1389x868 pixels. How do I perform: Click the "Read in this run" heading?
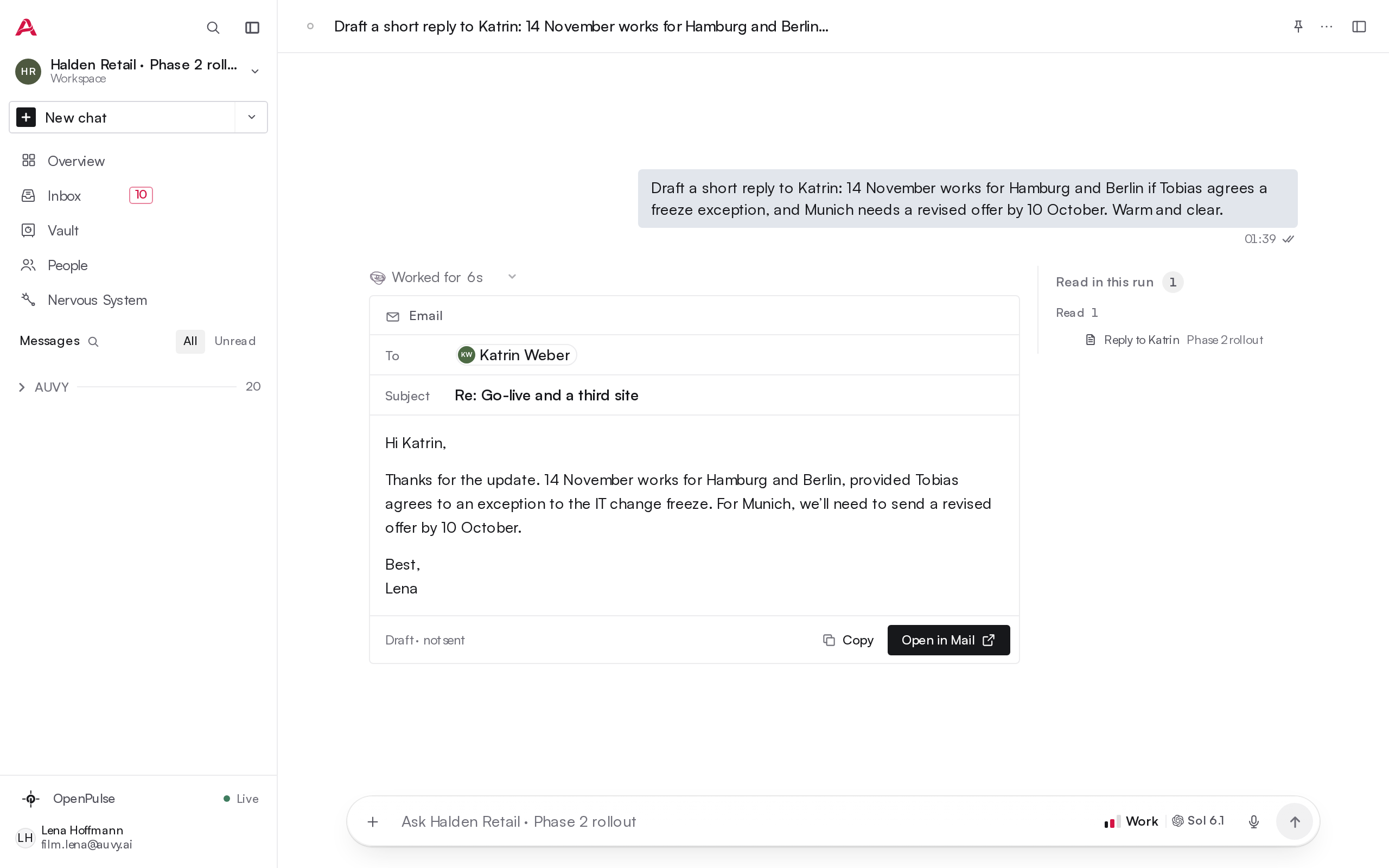tap(1104, 282)
